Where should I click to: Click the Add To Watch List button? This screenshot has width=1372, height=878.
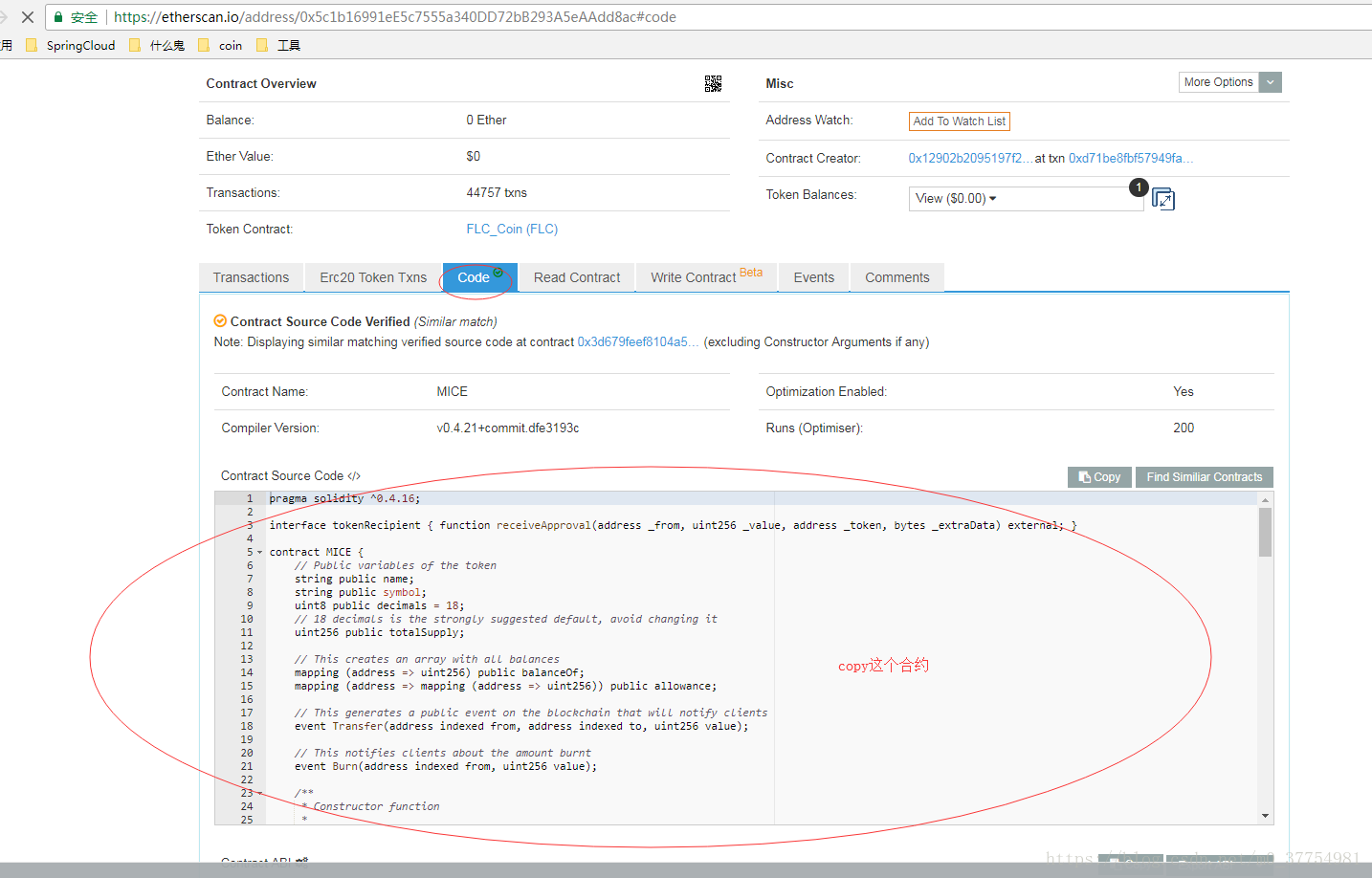tap(960, 121)
